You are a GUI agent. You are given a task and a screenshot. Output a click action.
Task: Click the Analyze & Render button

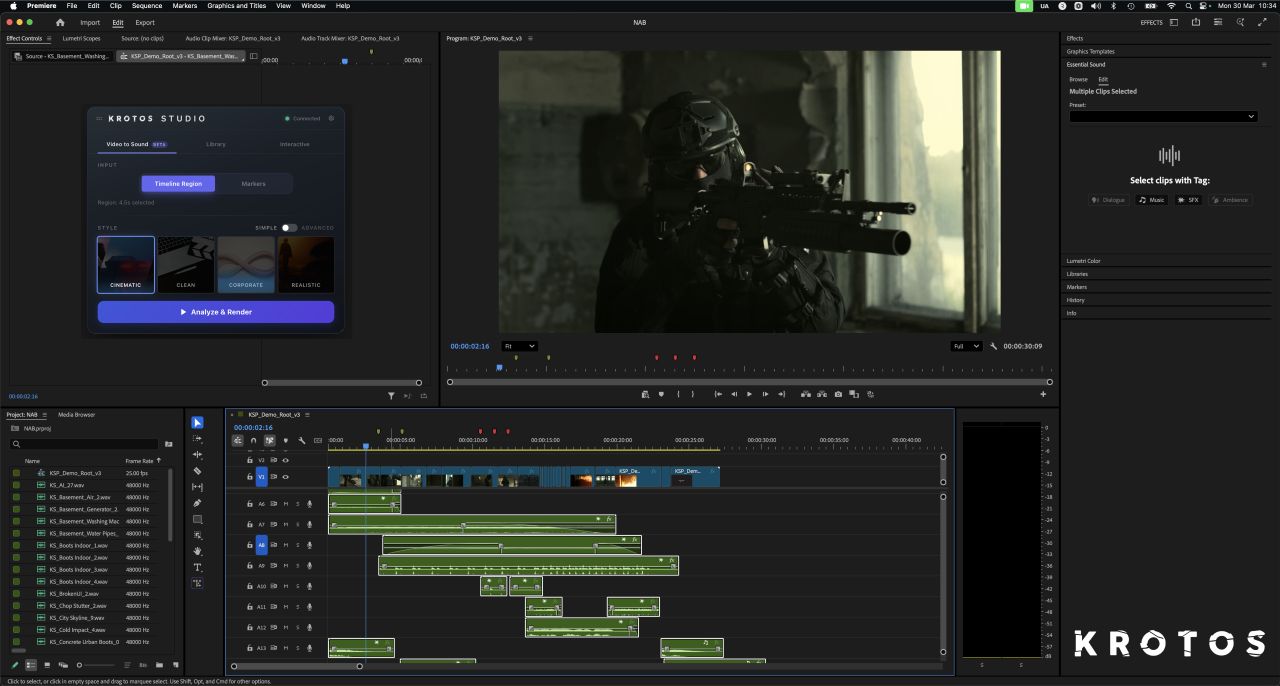click(216, 312)
